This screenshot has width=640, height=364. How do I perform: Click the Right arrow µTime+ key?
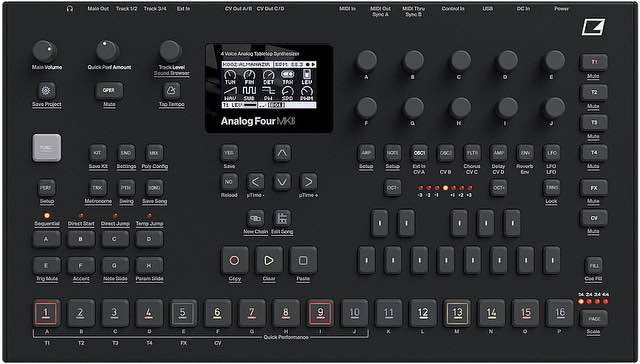click(x=309, y=182)
